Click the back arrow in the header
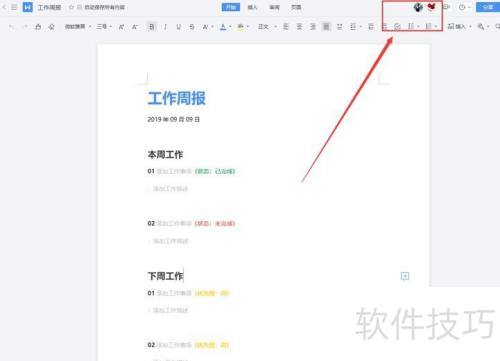This screenshot has width=500, height=361. 4,7
